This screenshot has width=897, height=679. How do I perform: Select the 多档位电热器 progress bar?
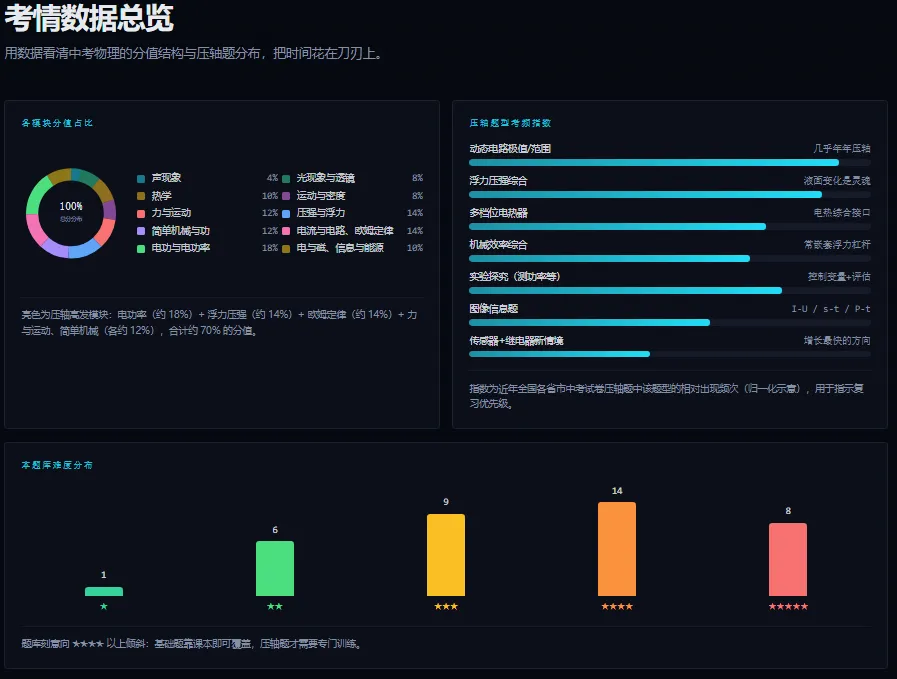(670, 227)
